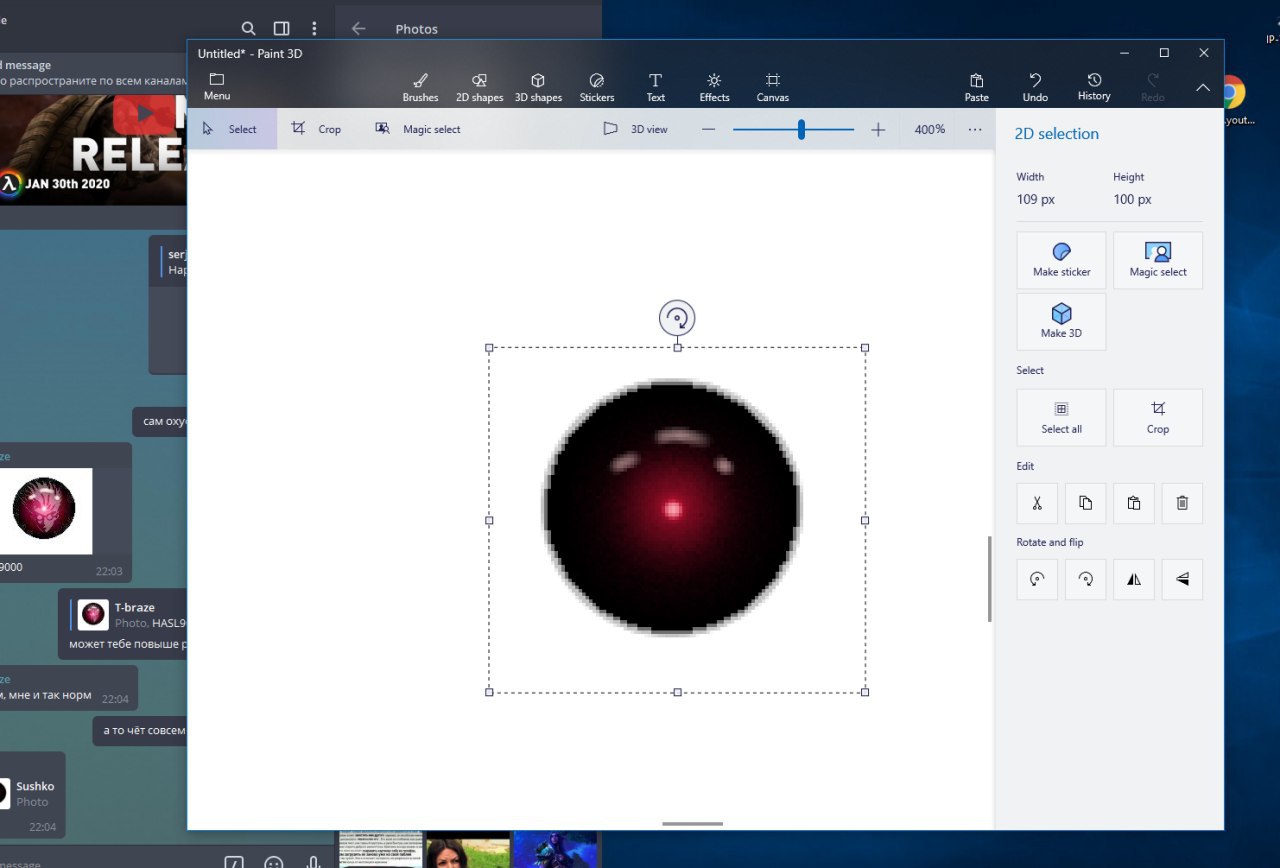Activate the Select tool
Image resolution: width=1280 pixels, height=868 pixels.
click(x=232, y=129)
